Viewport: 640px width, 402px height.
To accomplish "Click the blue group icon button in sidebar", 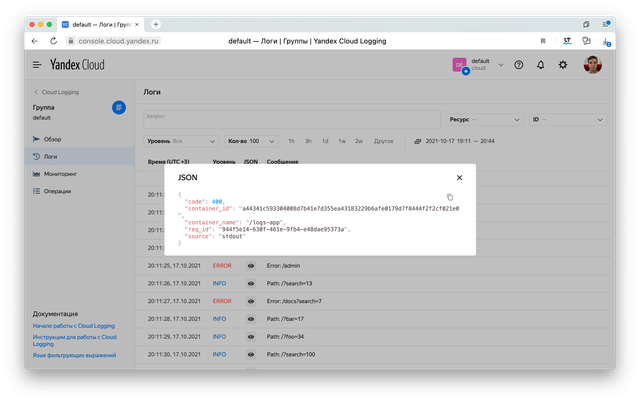I will point(119,107).
